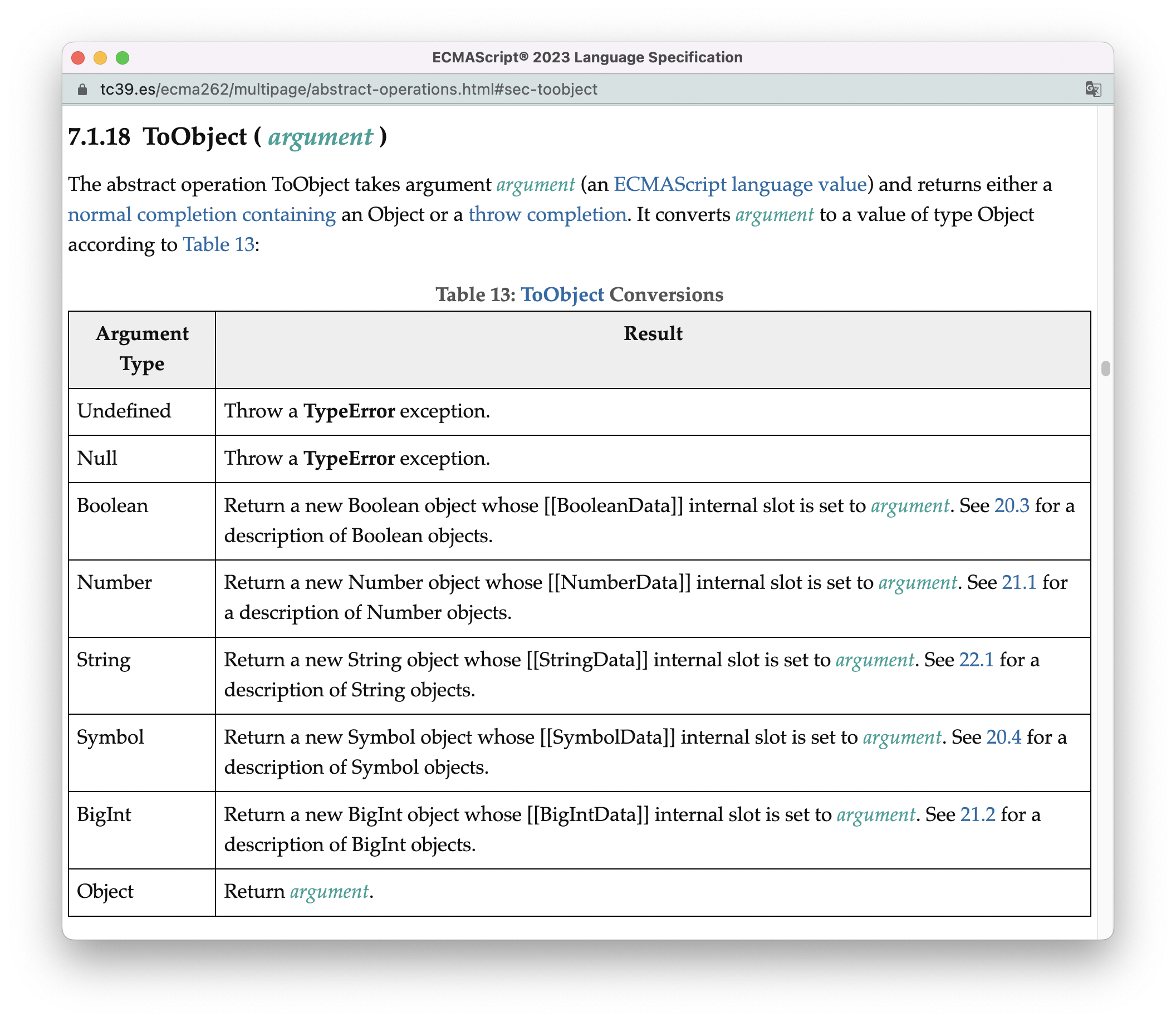
Task: Open section 22.1 link in String row
Action: [x=976, y=660]
